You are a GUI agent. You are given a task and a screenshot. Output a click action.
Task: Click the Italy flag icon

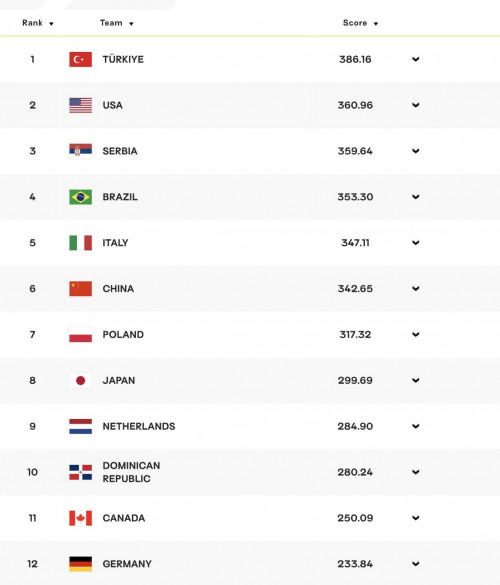(81, 243)
